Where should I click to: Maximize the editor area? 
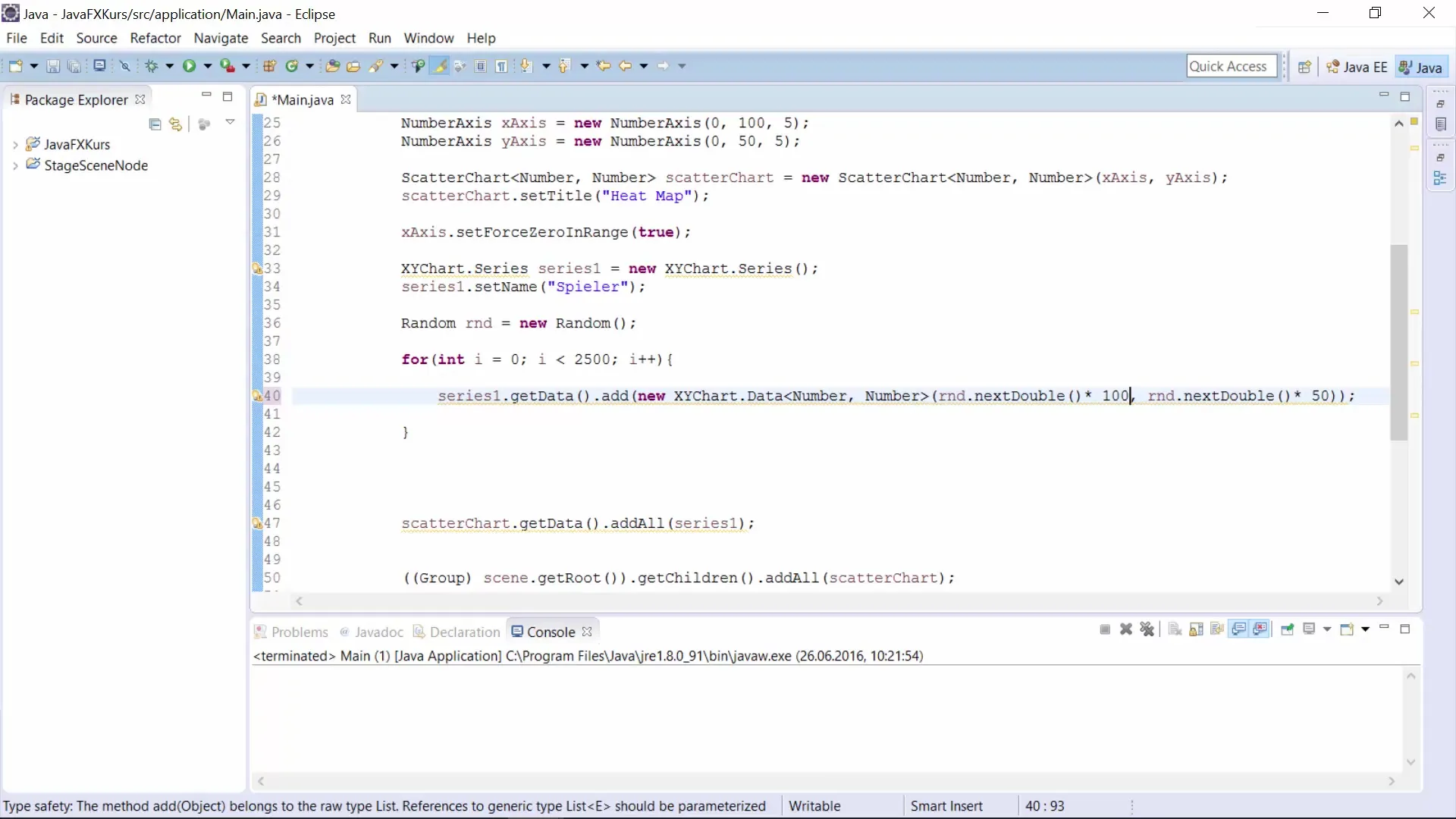click(x=1404, y=96)
